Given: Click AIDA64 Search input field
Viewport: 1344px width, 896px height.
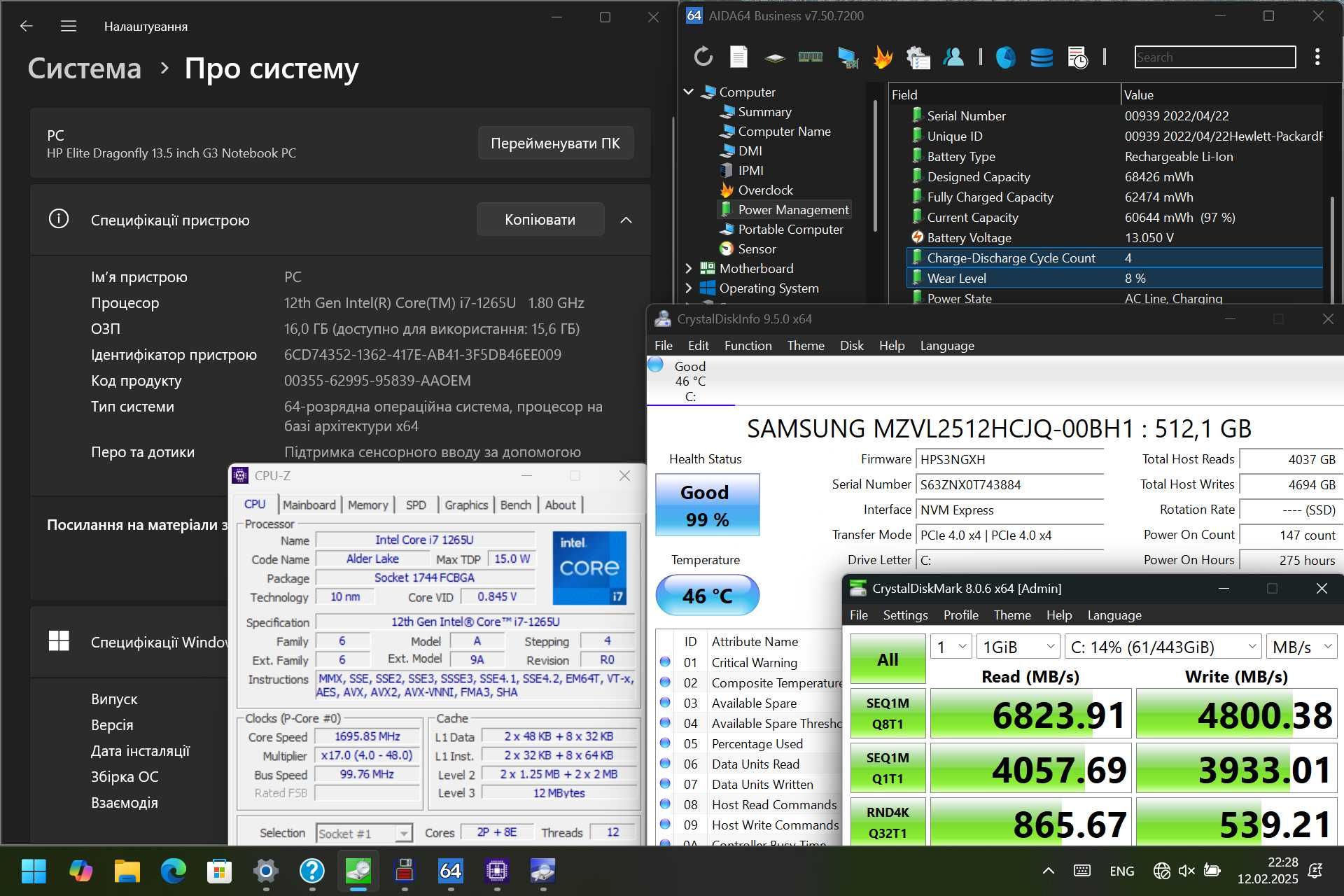Looking at the screenshot, I should [x=1214, y=57].
